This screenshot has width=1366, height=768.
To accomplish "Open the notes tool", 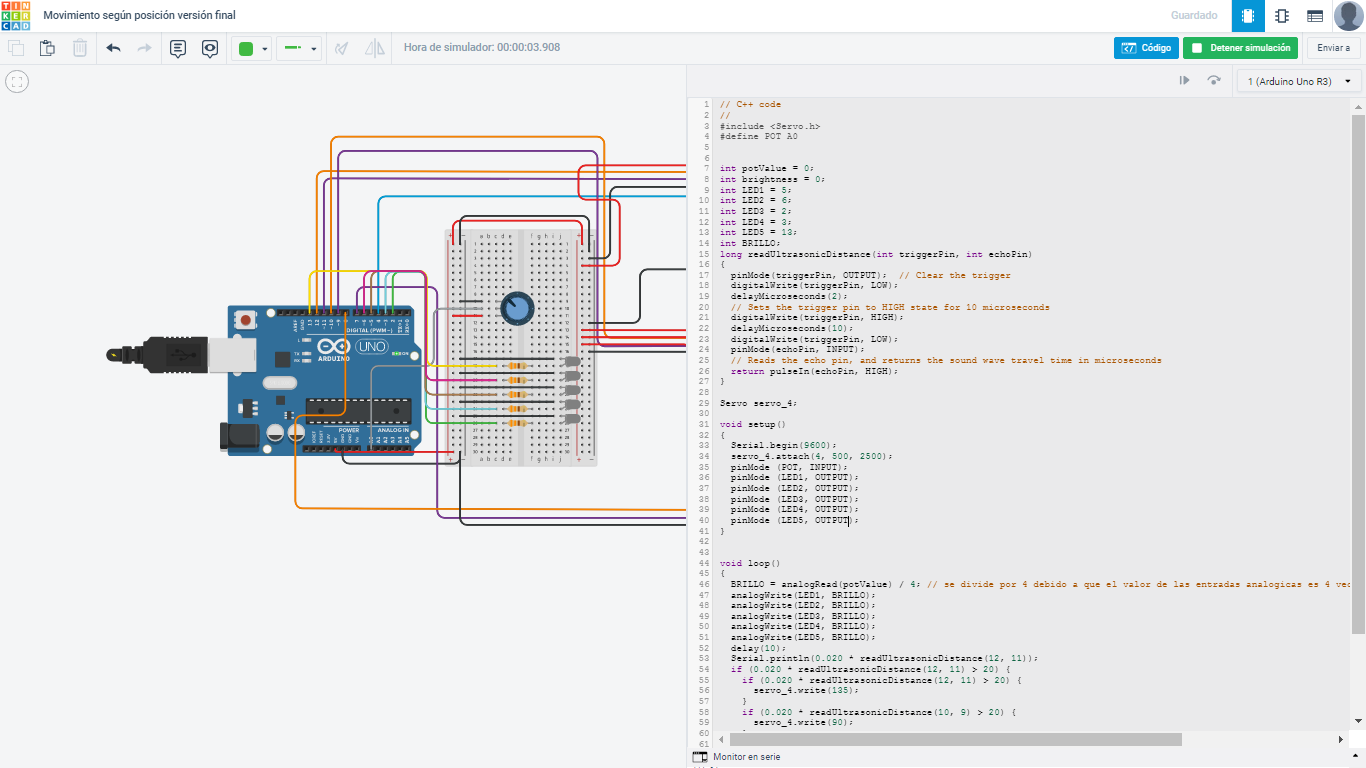I will click(178, 48).
